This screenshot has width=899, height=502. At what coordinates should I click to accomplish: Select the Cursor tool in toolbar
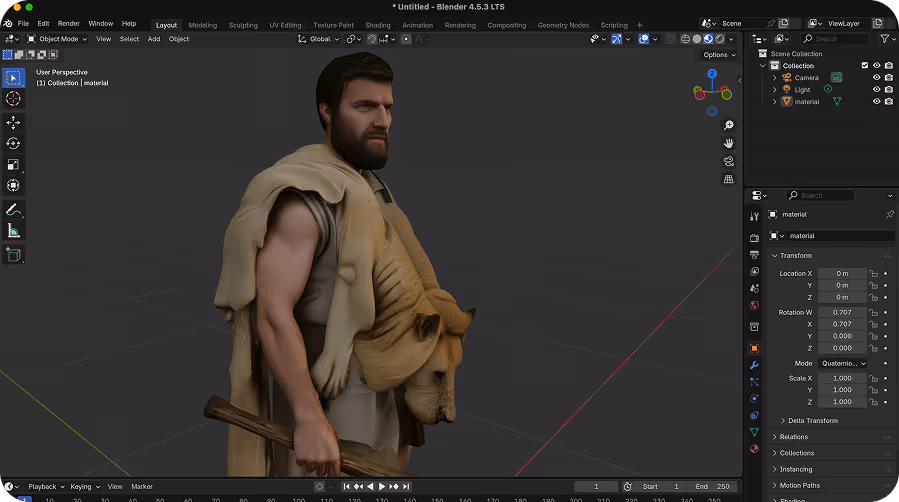point(13,99)
